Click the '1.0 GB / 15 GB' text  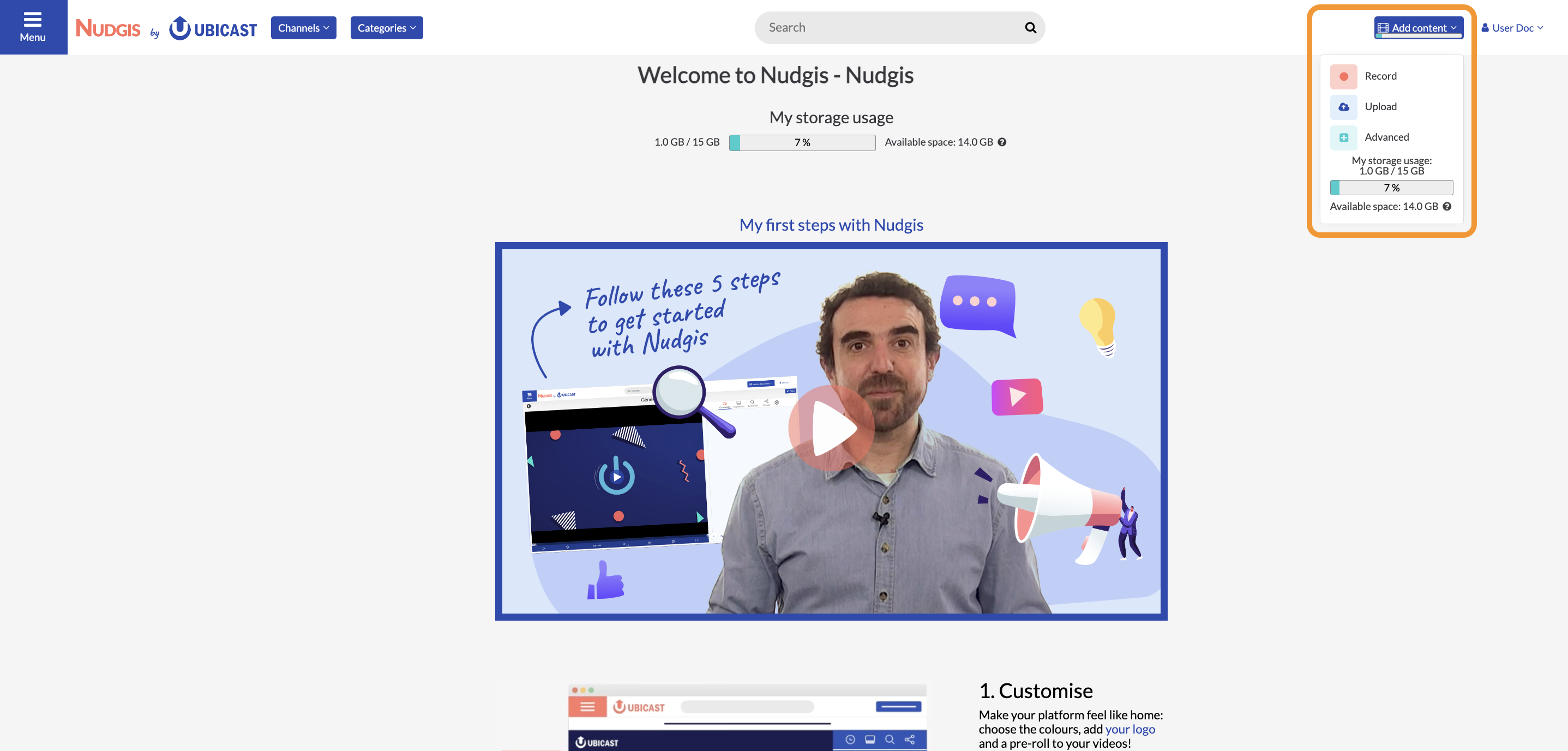tap(687, 142)
